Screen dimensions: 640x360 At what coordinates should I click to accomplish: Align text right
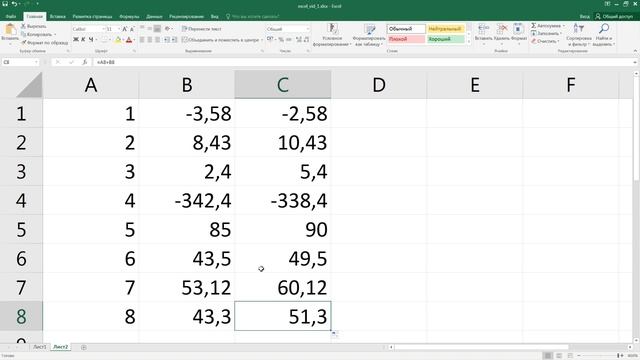pos(158,40)
